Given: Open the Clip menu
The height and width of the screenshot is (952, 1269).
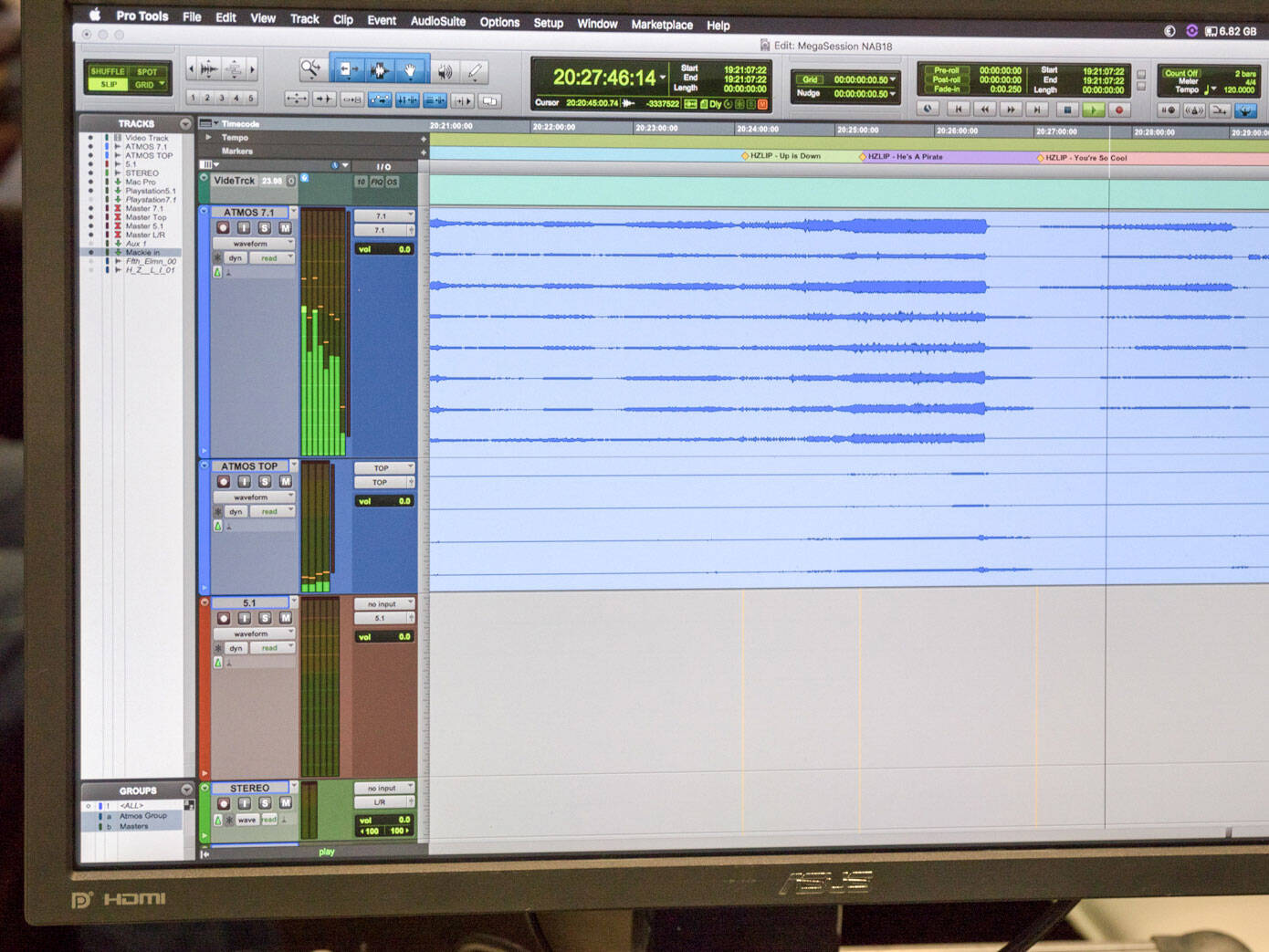Looking at the screenshot, I should click(342, 19).
